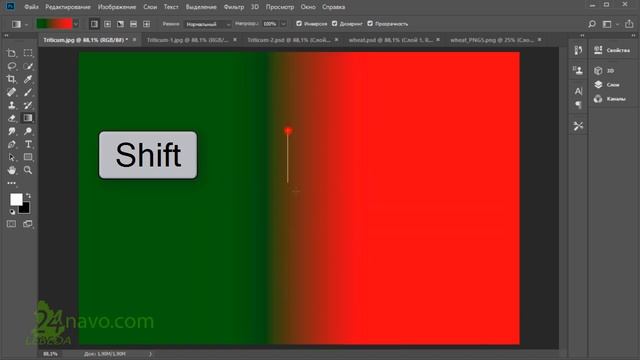Open the opacity slider dropdown arrow
The height and width of the screenshot is (360, 640).
(x=283, y=24)
